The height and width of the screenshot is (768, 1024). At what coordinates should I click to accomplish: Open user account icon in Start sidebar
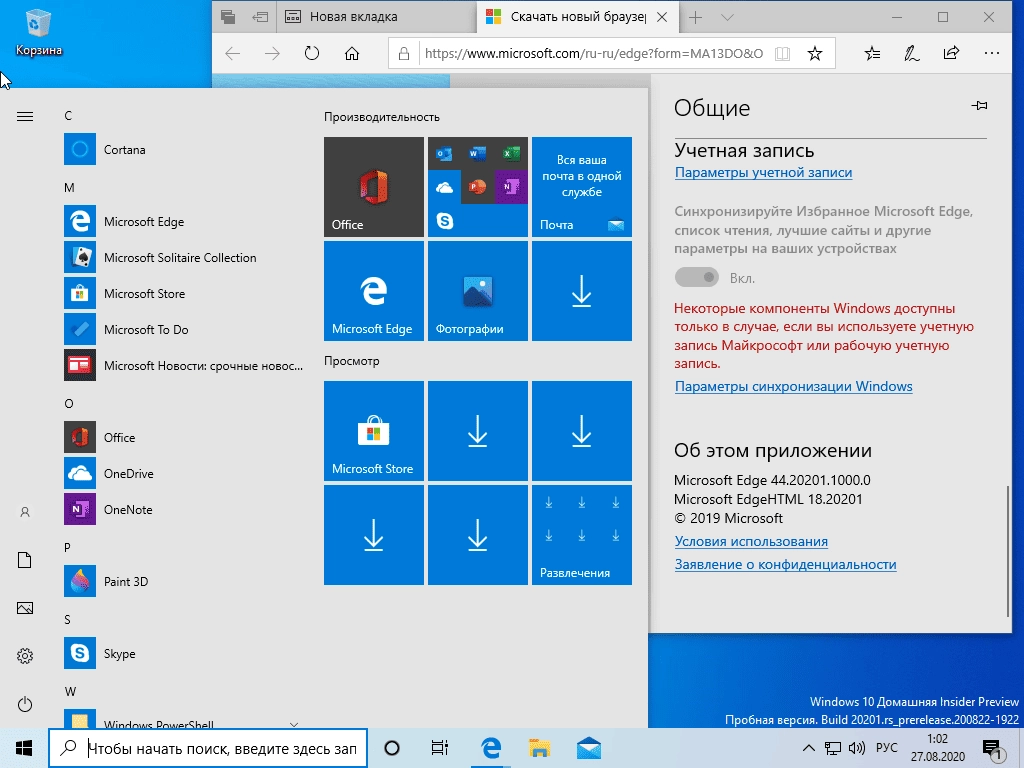point(25,512)
